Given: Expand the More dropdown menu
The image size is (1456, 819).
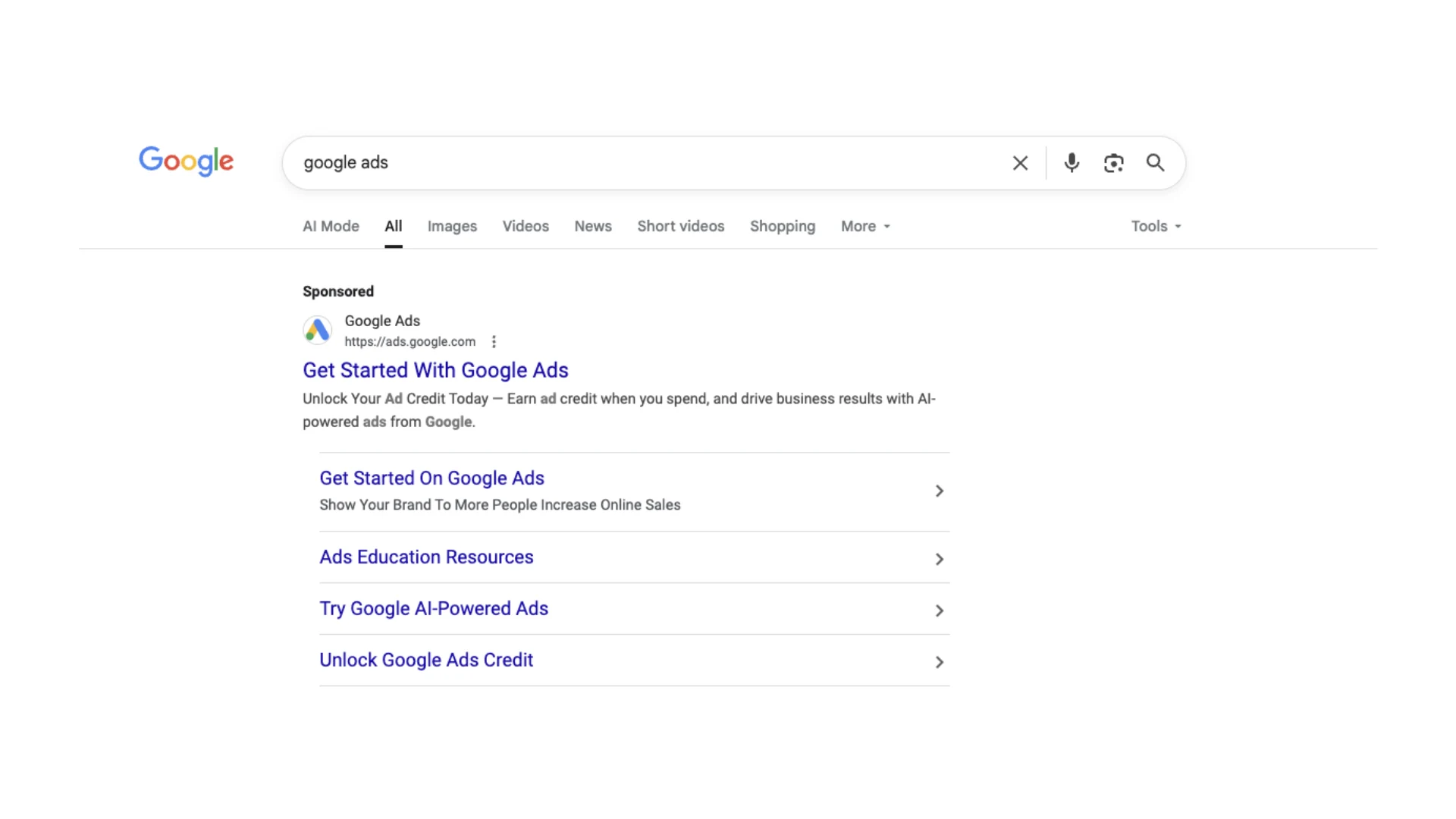Looking at the screenshot, I should pos(865,226).
